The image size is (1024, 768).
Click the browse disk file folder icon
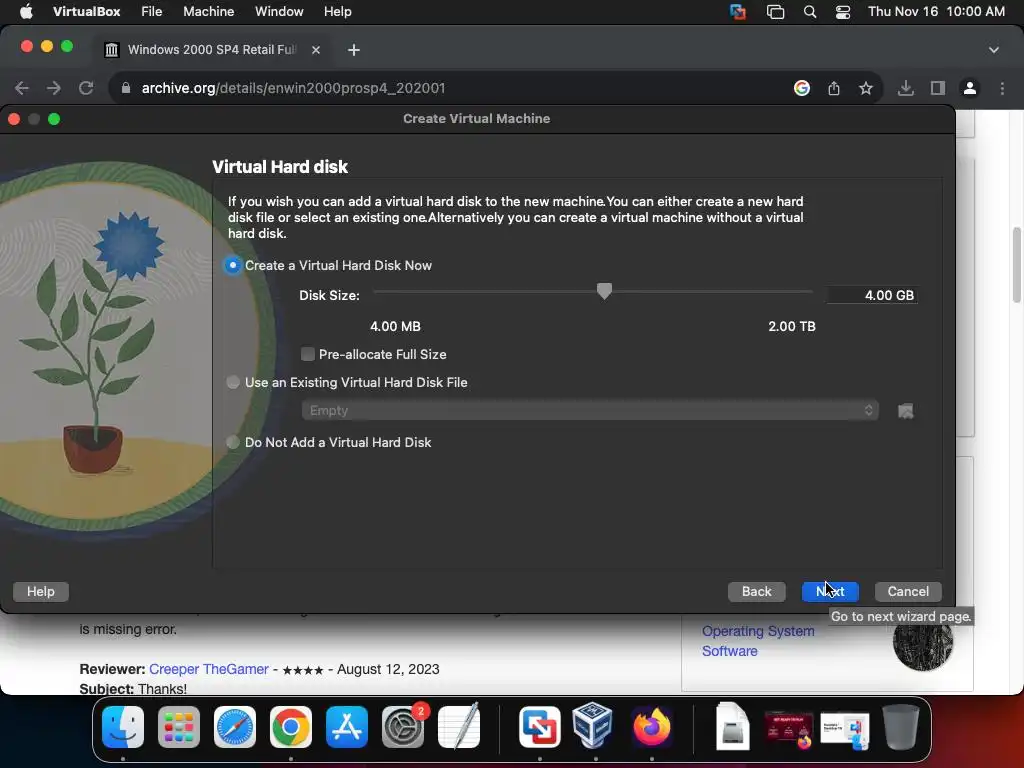905,411
